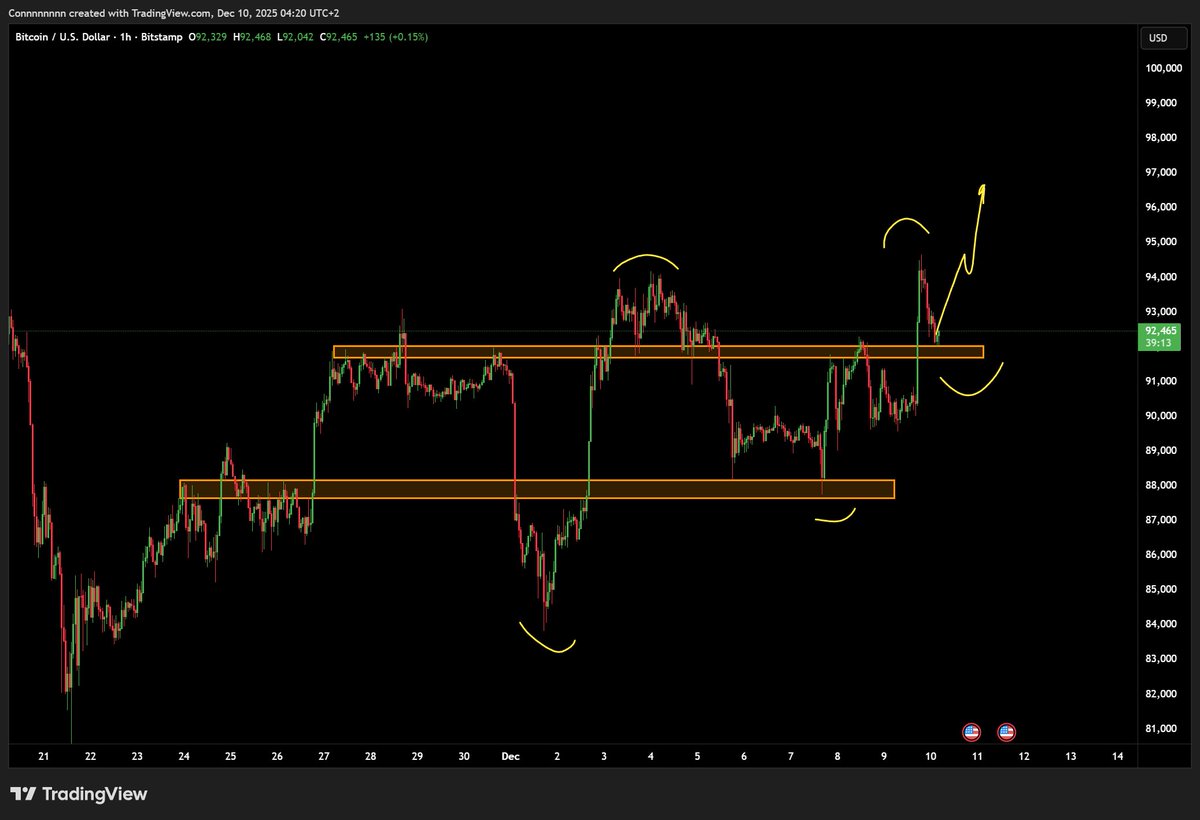Click the 96,000 price axis label

pos(1163,207)
